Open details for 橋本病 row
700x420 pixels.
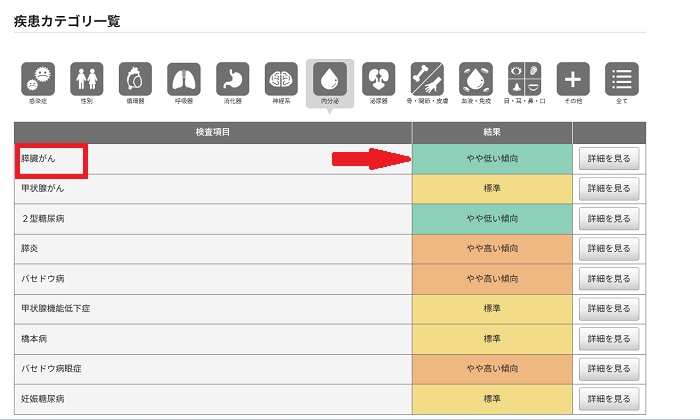(x=609, y=338)
